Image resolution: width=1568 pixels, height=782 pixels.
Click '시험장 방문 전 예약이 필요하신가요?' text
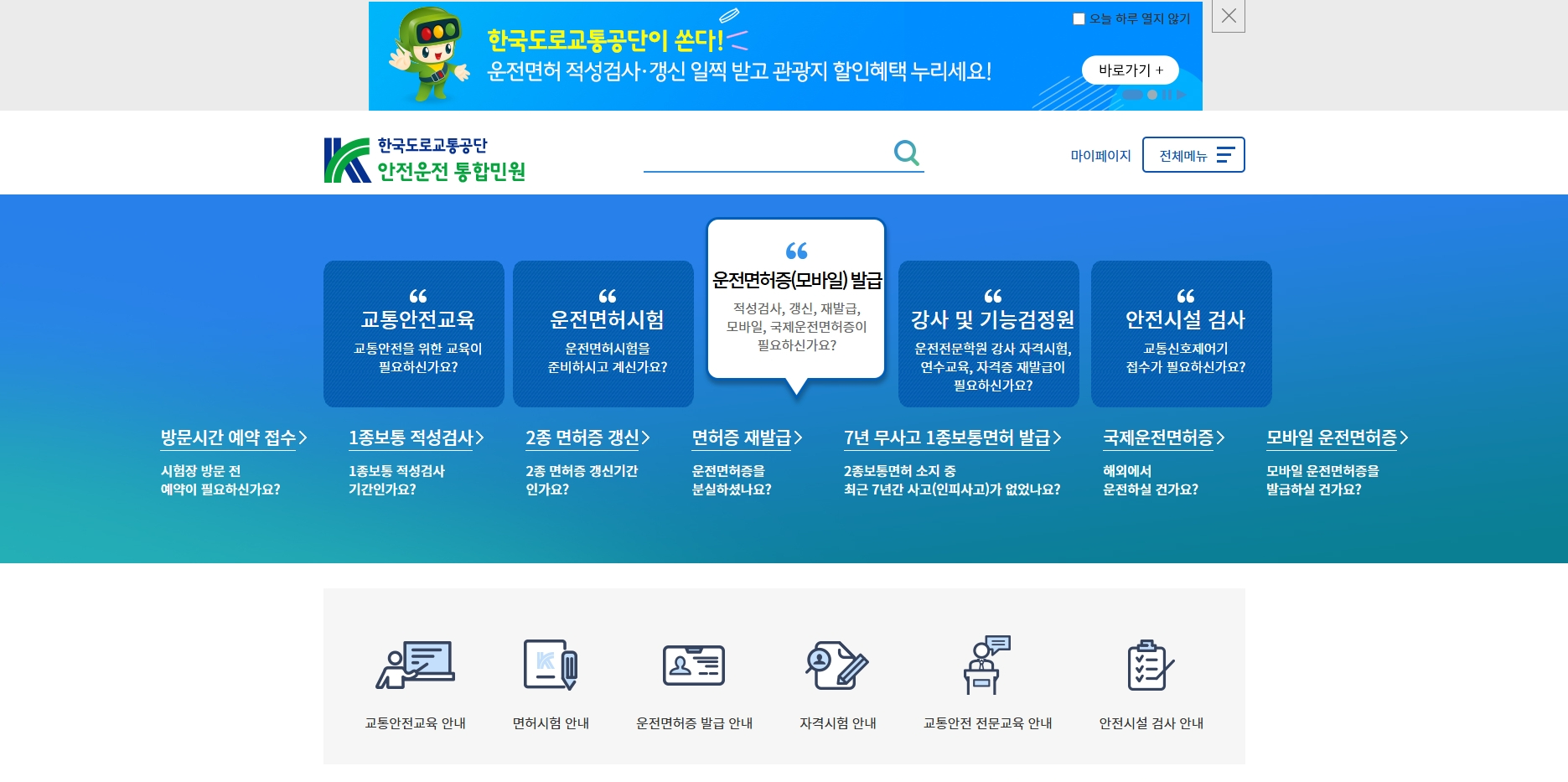(220, 480)
